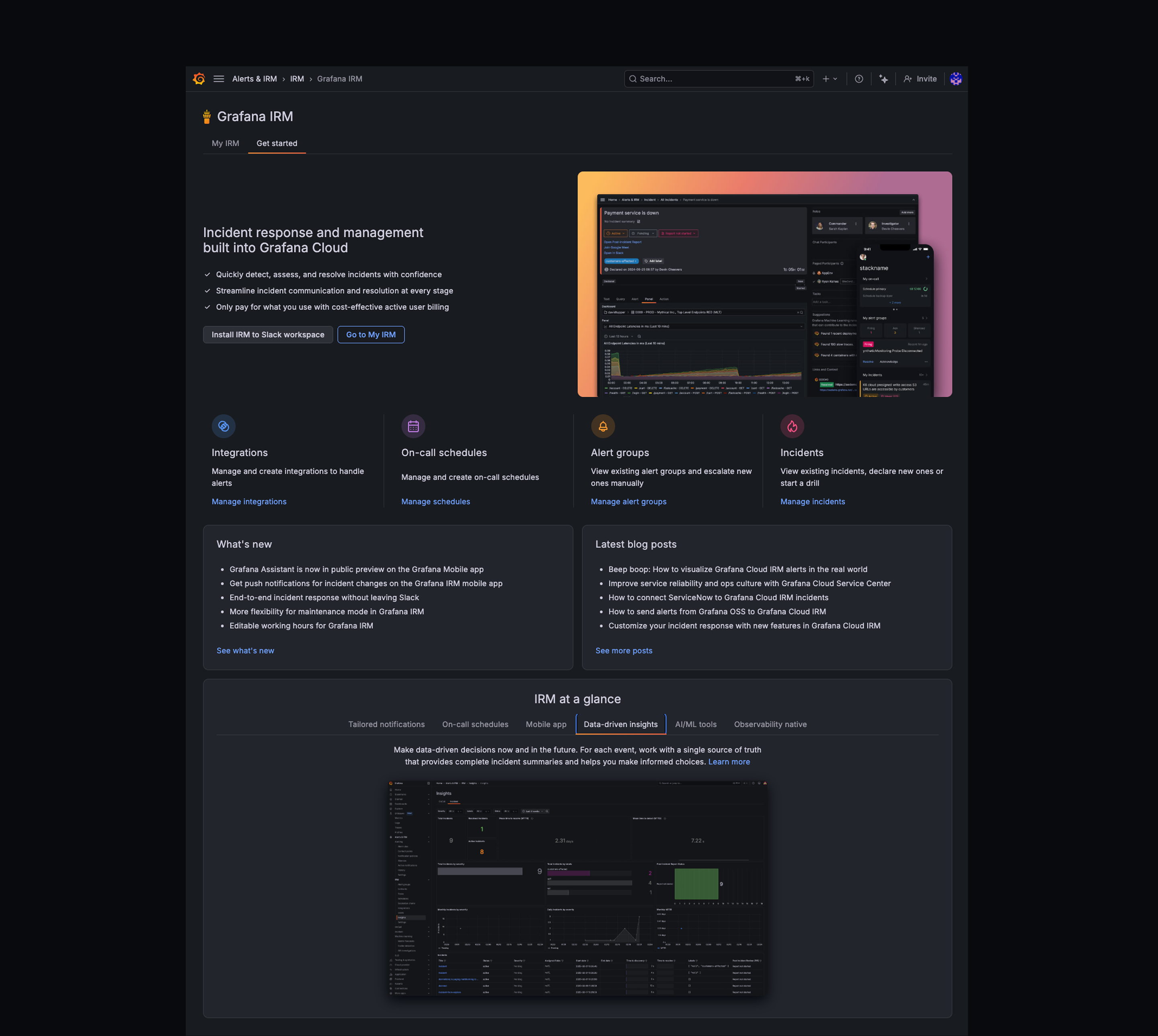The height and width of the screenshot is (1036, 1158).
Task: Focus the Search input field
Action: point(719,78)
